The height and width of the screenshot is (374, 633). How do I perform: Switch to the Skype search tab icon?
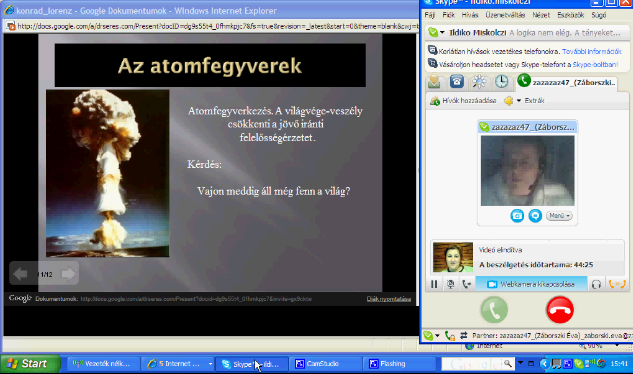(479, 82)
